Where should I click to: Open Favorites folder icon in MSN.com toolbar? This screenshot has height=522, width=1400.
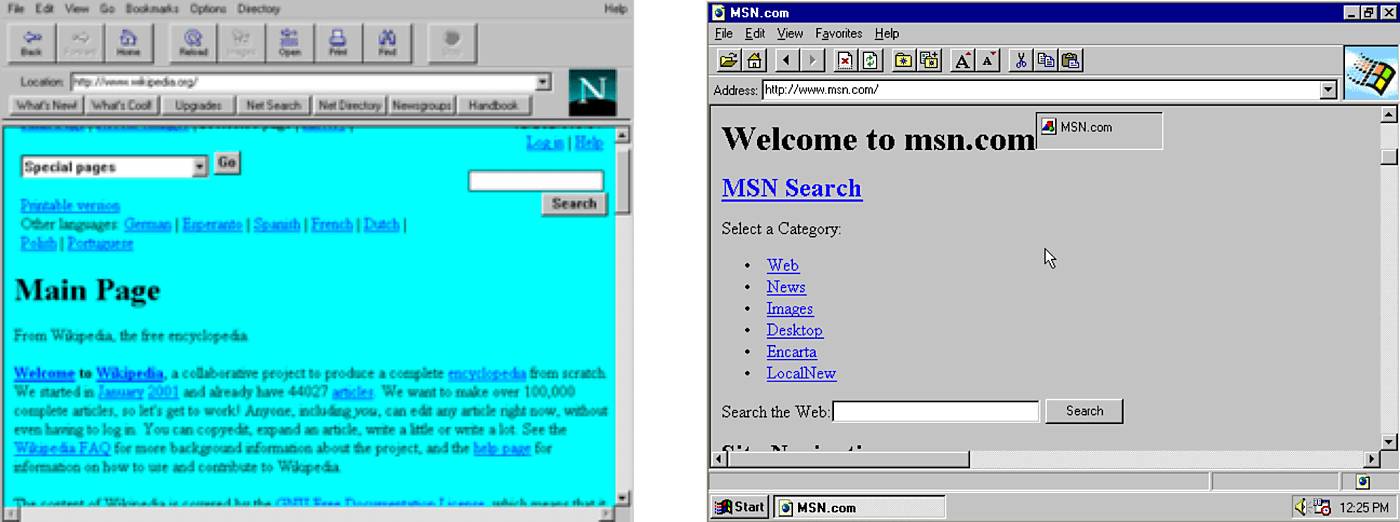pos(904,61)
